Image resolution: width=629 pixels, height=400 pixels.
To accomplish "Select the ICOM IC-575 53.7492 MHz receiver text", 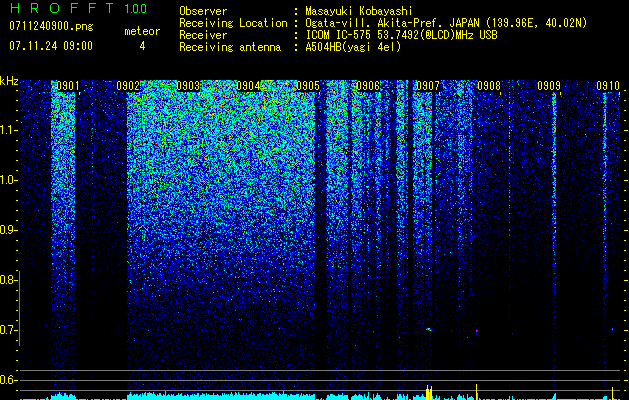I will pos(402,35).
